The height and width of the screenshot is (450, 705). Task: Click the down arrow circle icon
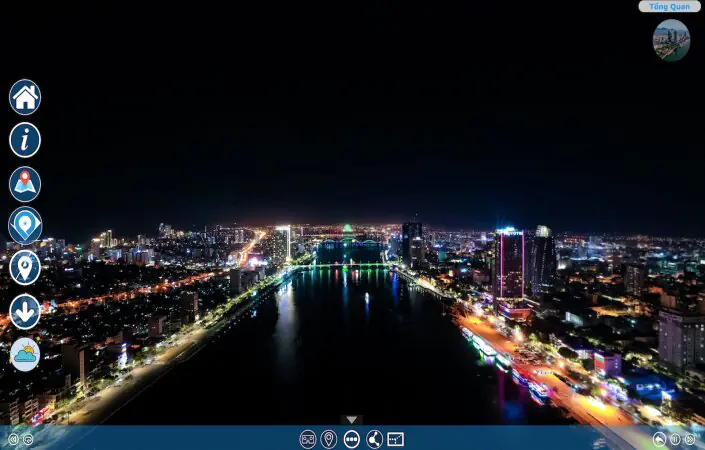click(x=25, y=311)
